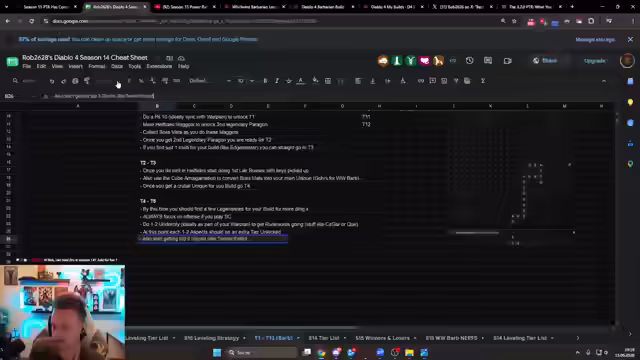Toggle bold formatting in the toolbar
The image size is (640, 360).
point(265,81)
